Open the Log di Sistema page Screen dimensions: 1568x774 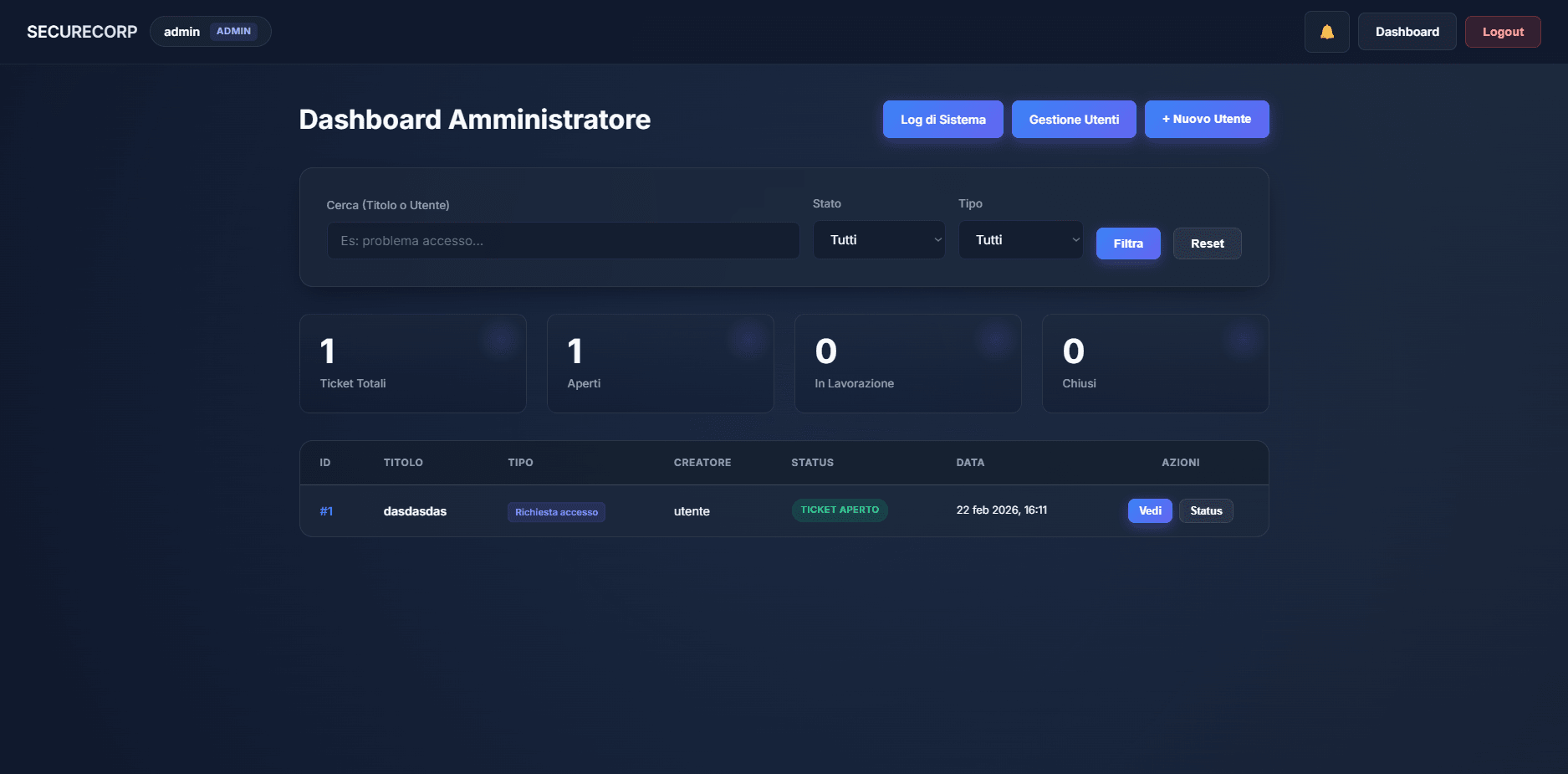(x=942, y=120)
